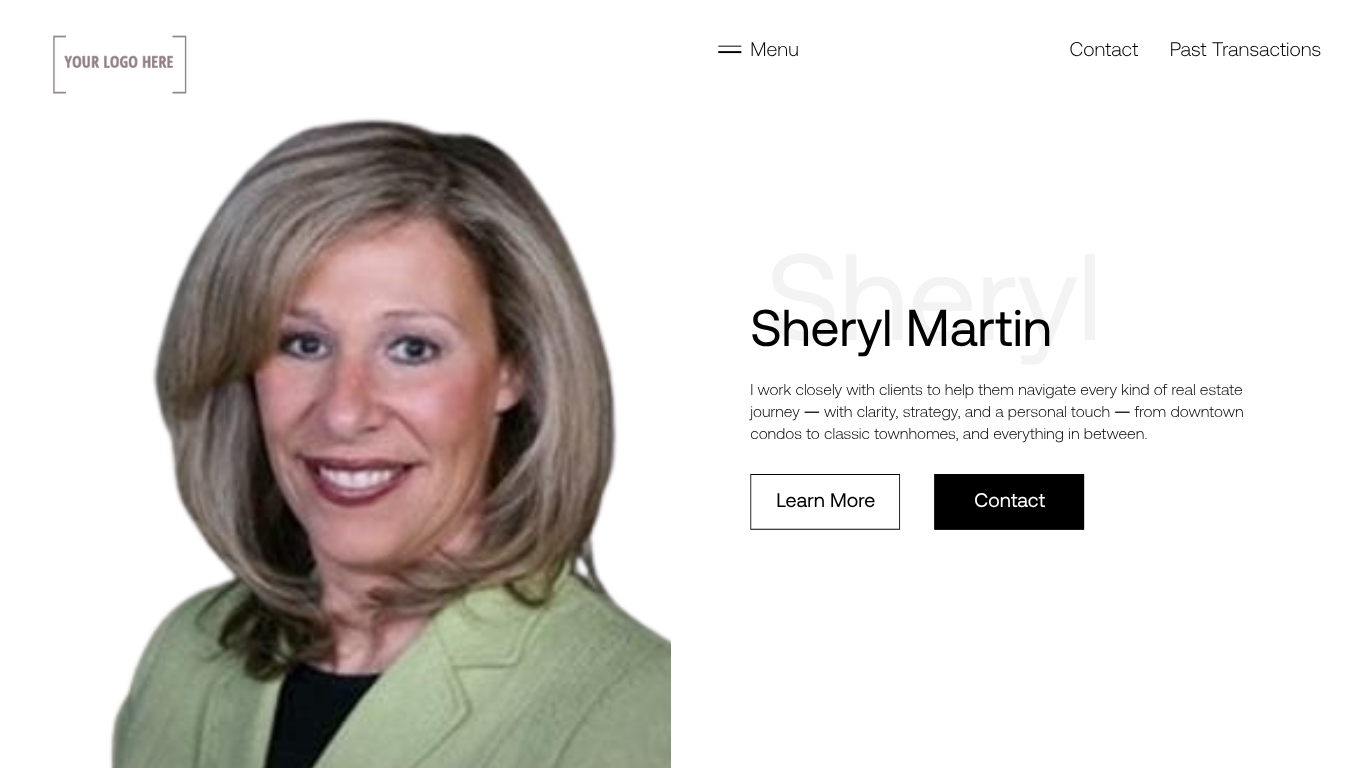The image size is (1366, 768).
Task: Click the left bracket of the logo
Action: (59, 64)
